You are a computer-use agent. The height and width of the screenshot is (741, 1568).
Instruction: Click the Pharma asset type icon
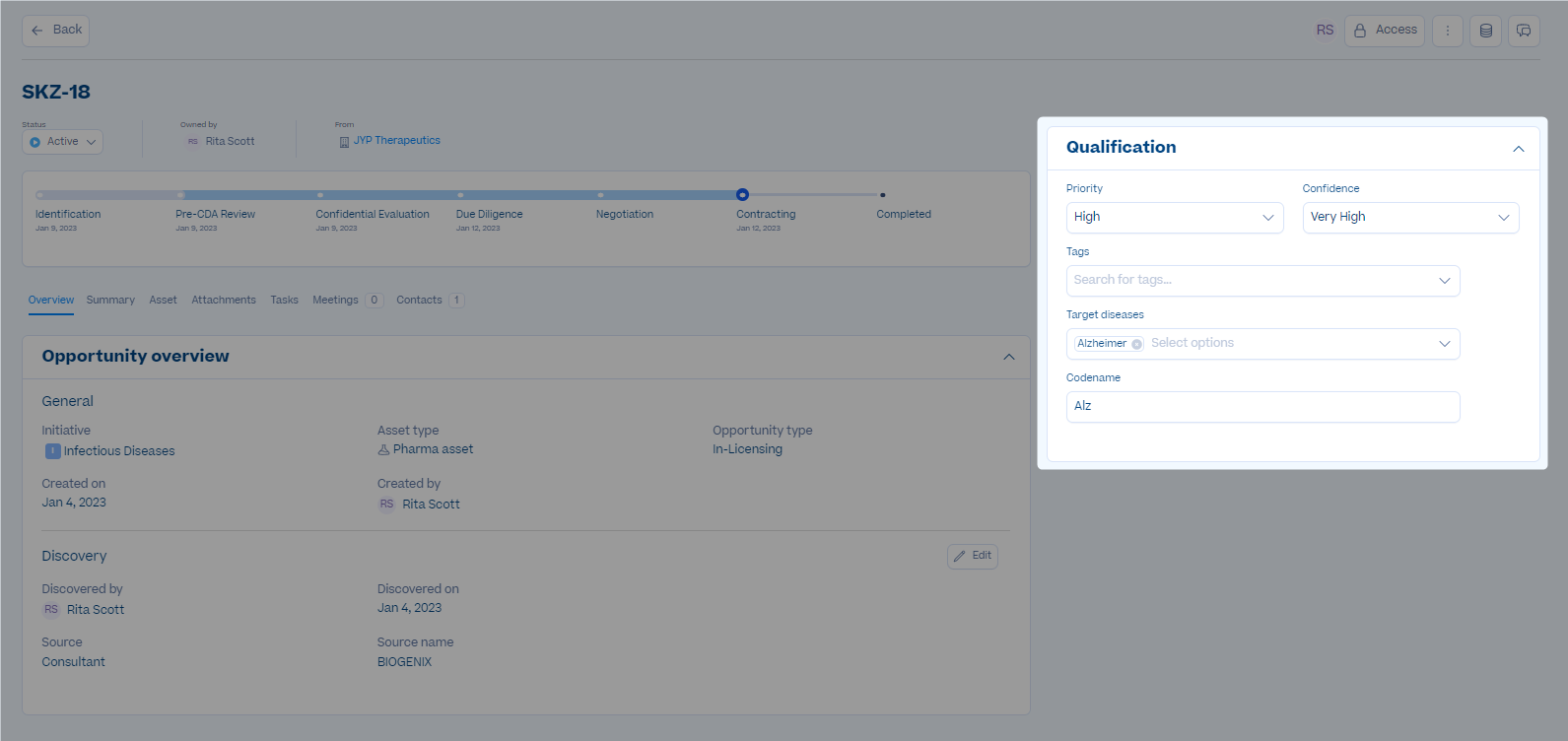tap(383, 449)
